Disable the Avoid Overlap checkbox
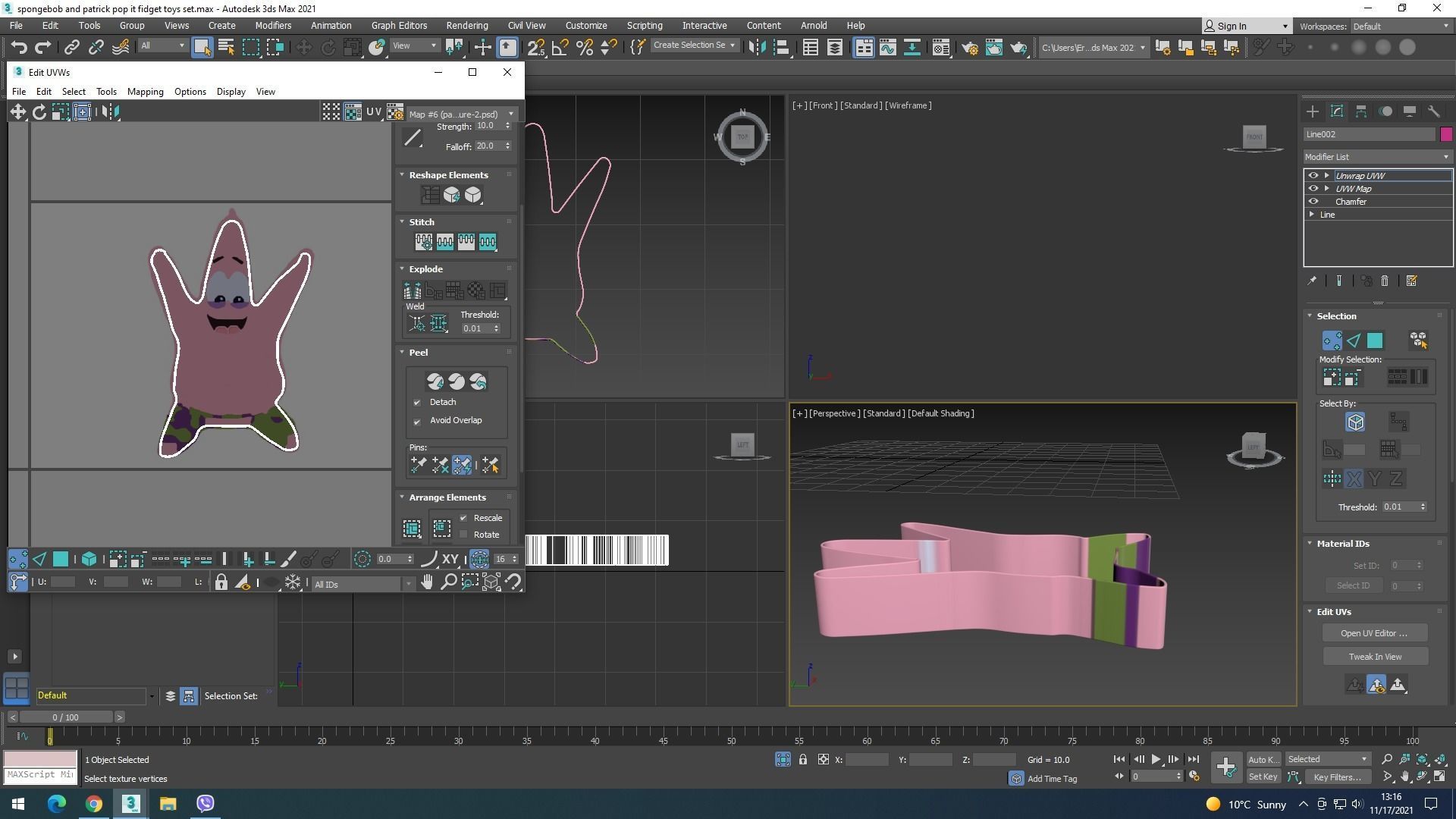1456x819 pixels. (x=417, y=421)
